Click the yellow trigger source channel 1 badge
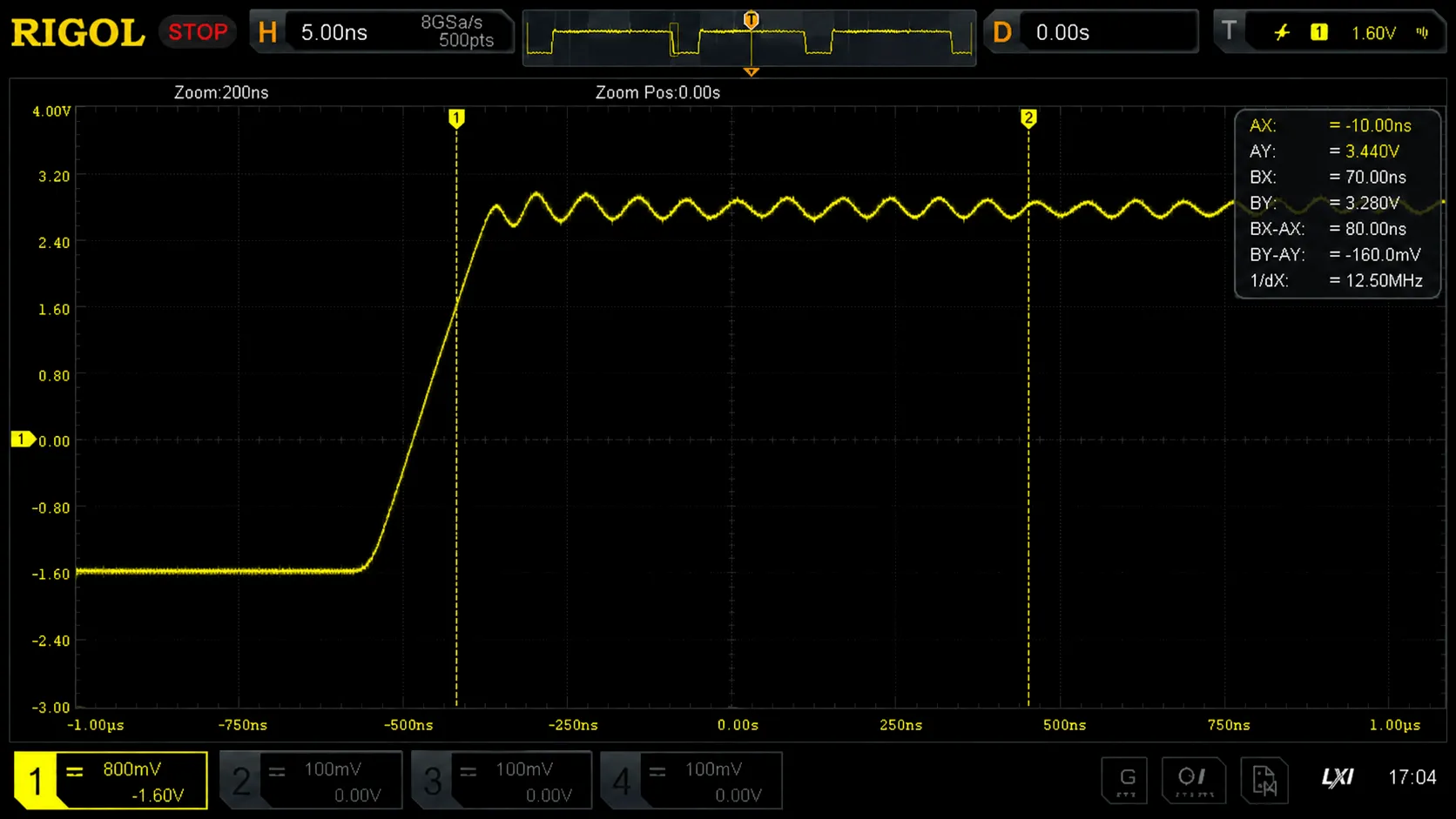 coord(1319,32)
